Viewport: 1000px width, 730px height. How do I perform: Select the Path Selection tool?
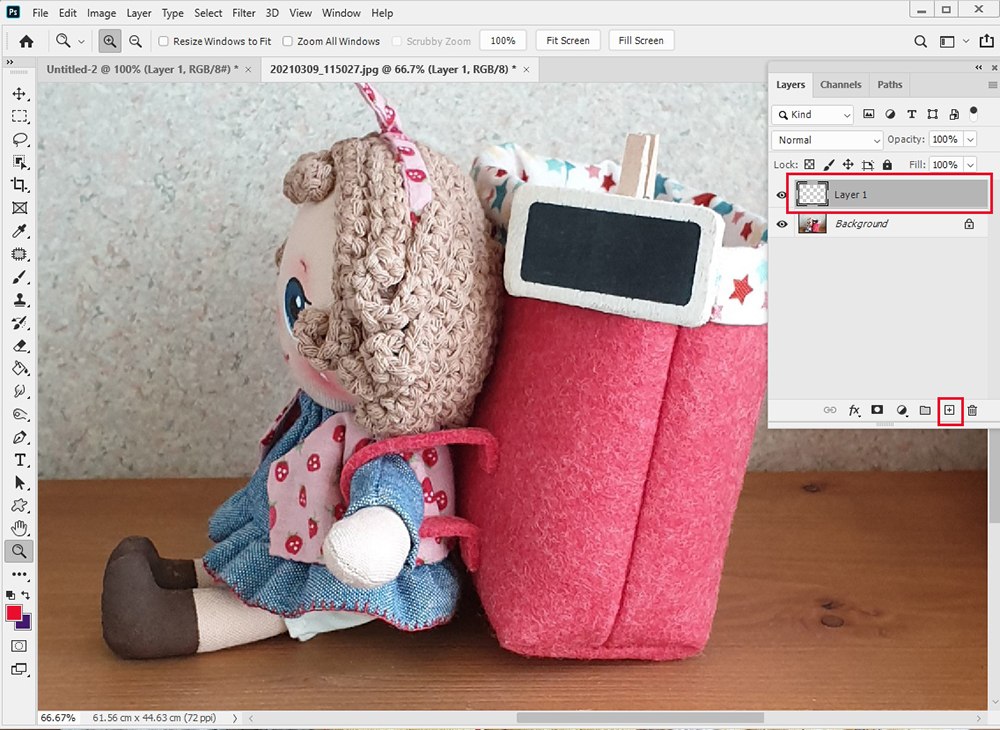click(19, 483)
